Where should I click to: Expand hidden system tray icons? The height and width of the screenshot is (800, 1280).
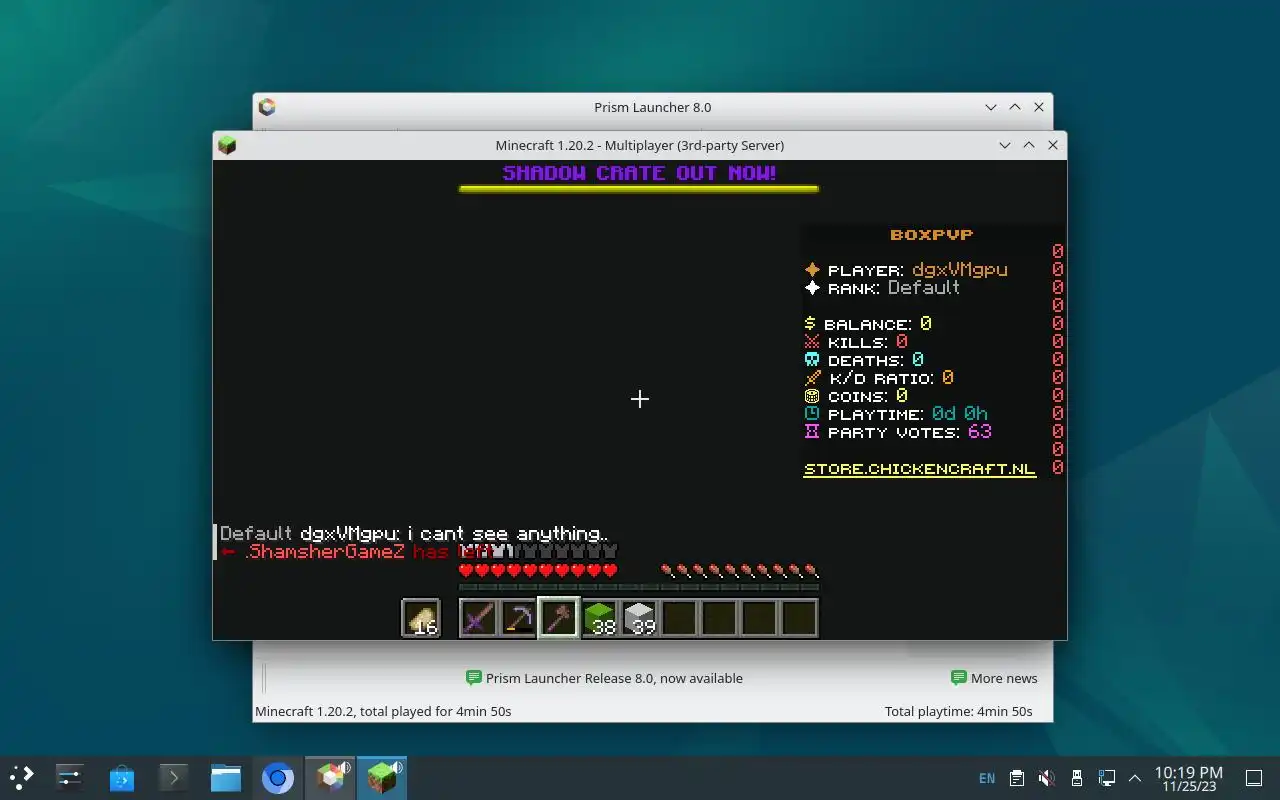click(x=1135, y=778)
